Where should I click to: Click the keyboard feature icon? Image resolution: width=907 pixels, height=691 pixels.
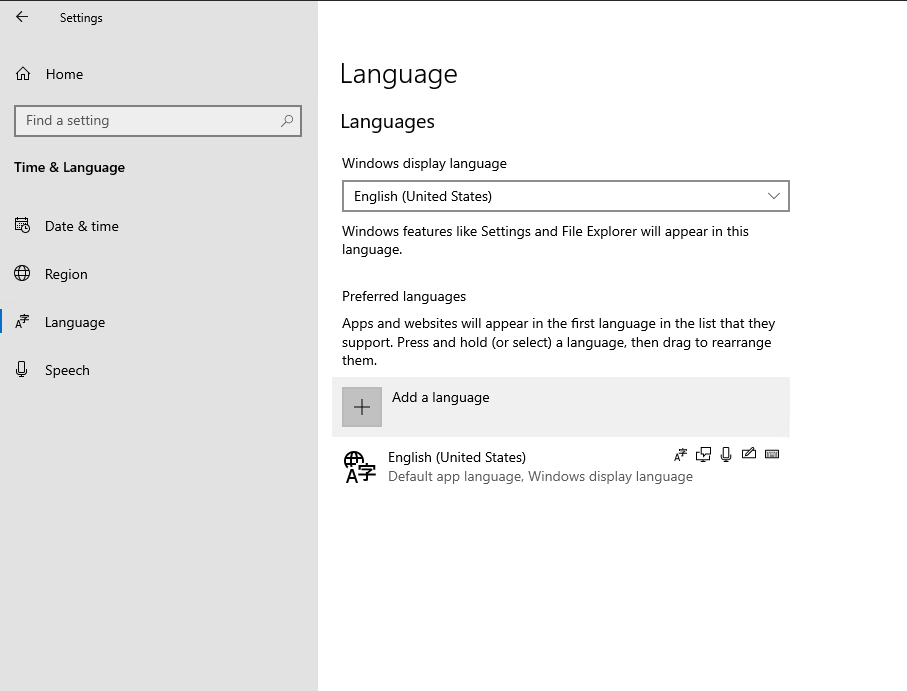click(x=772, y=455)
